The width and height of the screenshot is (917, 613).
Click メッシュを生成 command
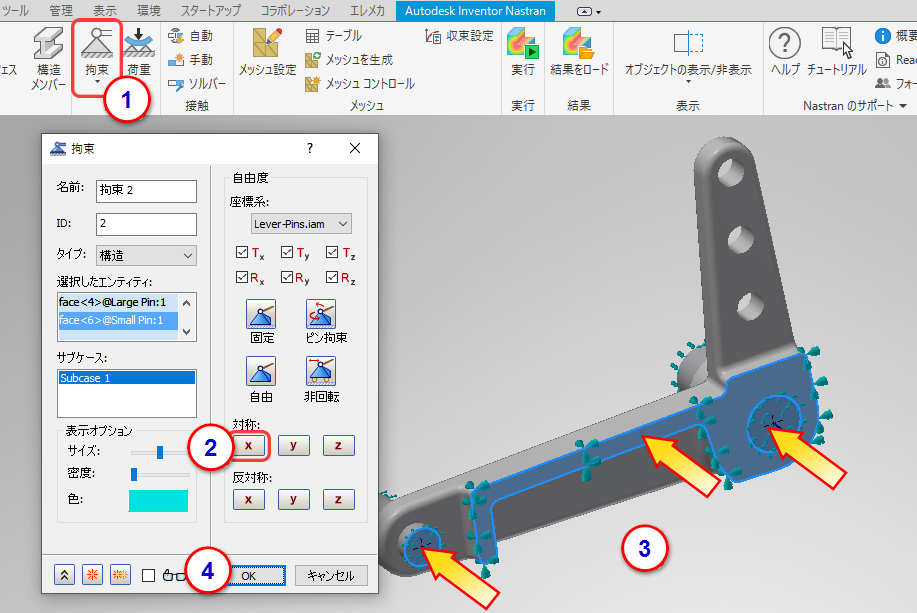pyautogui.click(x=349, y=60)
